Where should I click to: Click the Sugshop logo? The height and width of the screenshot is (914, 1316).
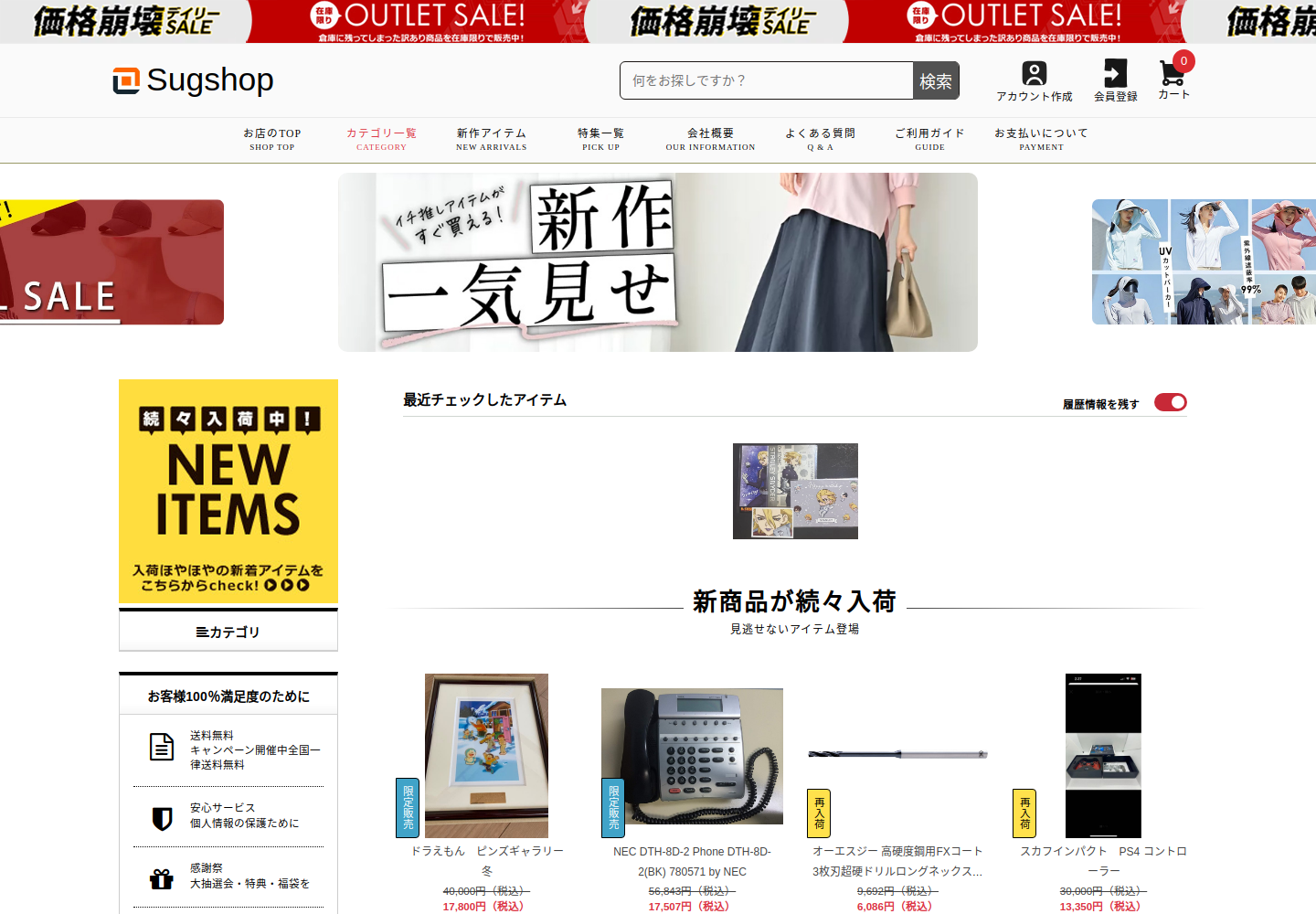tap(193, 80)
